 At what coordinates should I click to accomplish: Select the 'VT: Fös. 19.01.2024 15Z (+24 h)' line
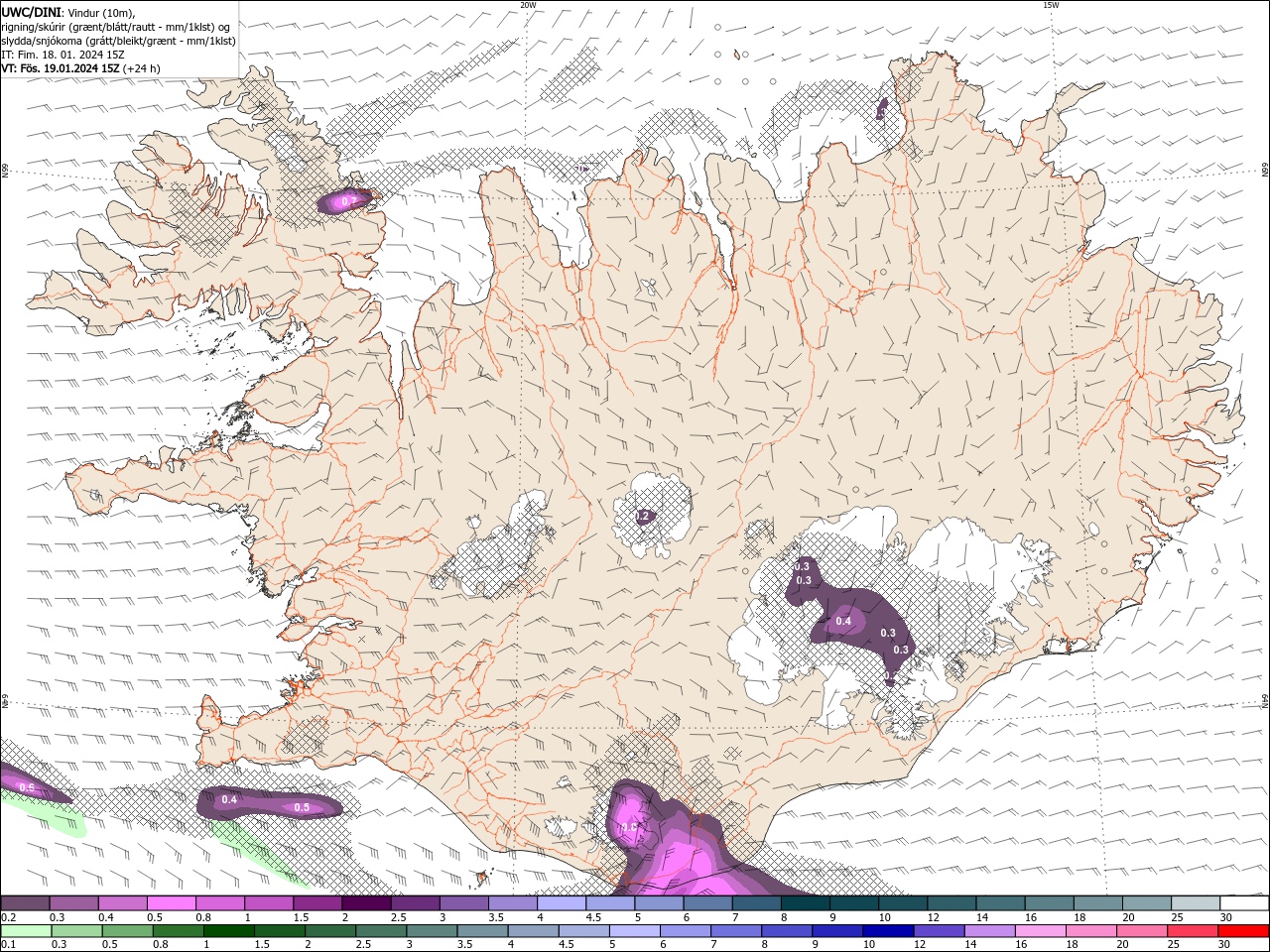coord(79,68)
